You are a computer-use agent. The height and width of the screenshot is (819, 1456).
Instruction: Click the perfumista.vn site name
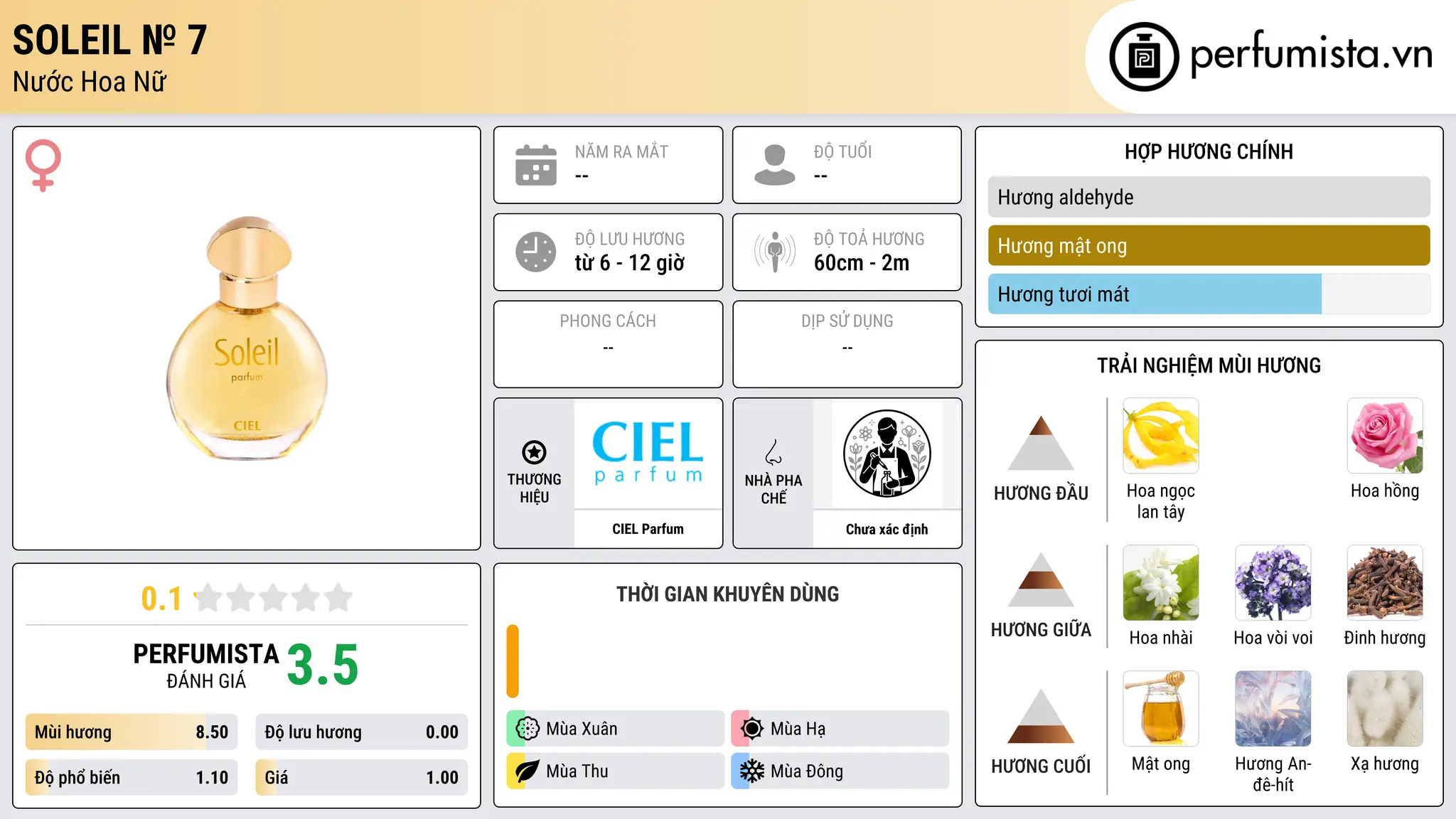[1311, 54]
